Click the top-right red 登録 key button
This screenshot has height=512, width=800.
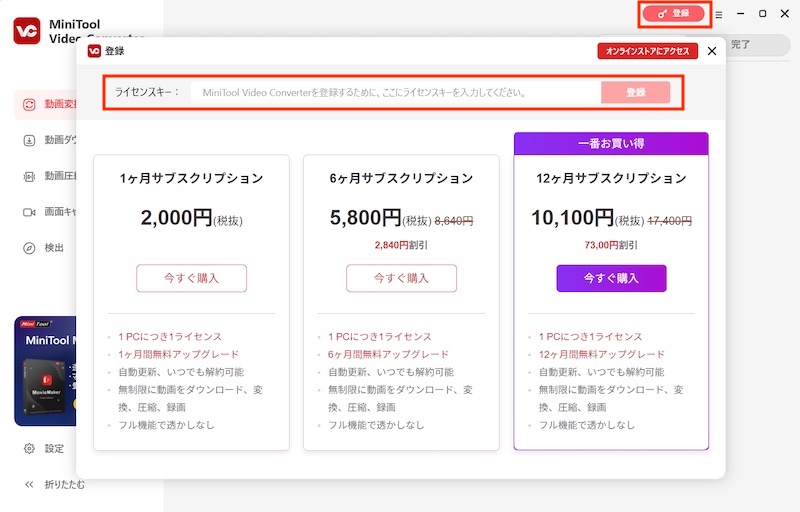(674, 14)
